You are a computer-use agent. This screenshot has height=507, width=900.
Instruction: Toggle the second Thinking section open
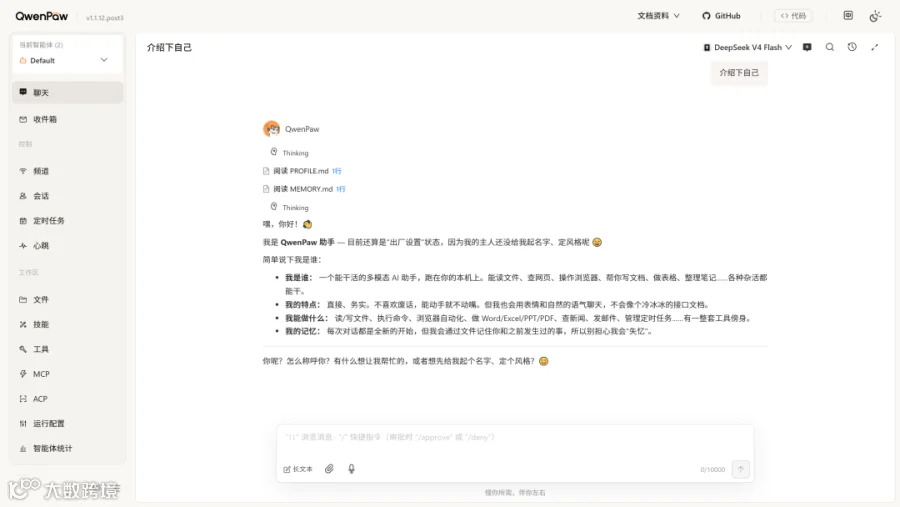coord(290,207)
